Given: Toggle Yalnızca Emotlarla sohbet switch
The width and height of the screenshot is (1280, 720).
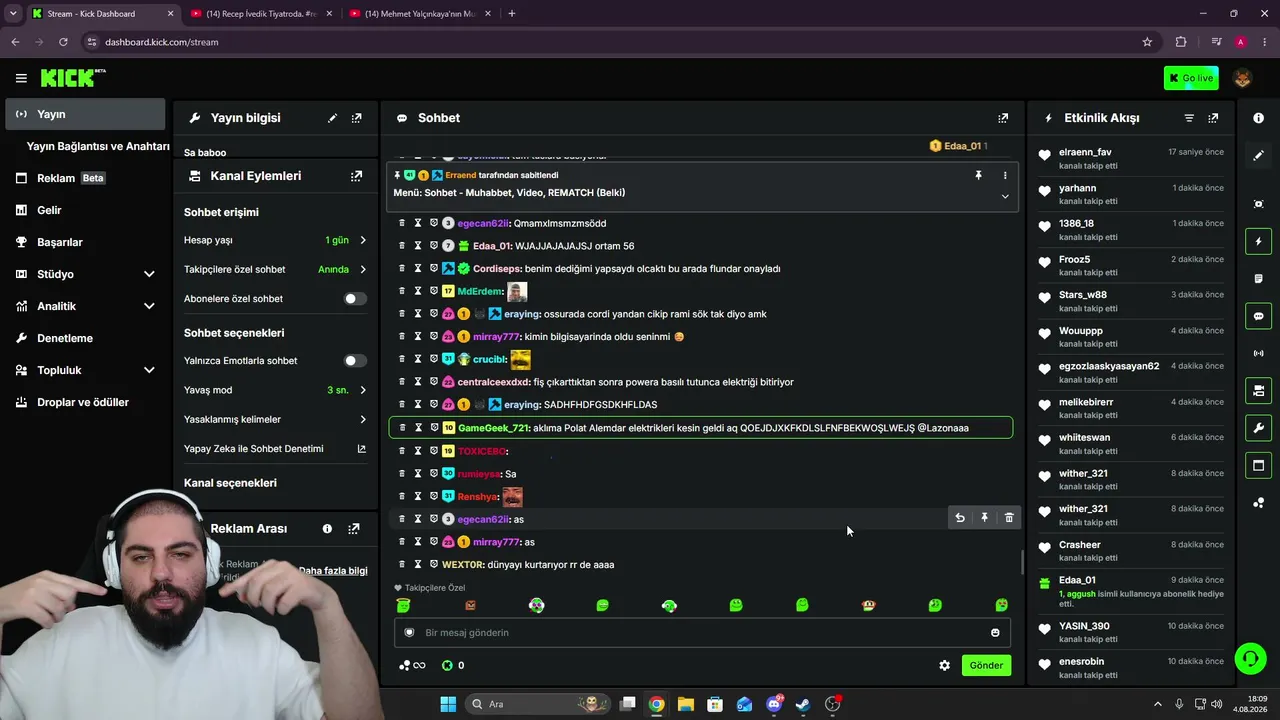Looking at the screenshot, I should point(355,361).
